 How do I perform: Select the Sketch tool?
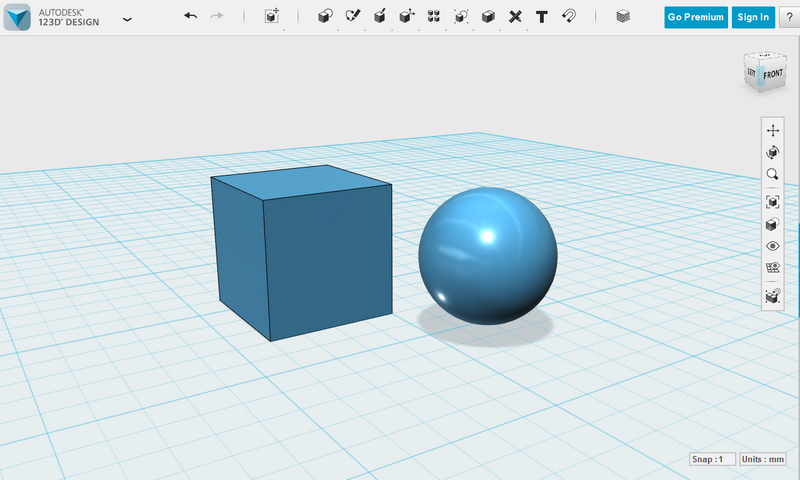point(352,16)
